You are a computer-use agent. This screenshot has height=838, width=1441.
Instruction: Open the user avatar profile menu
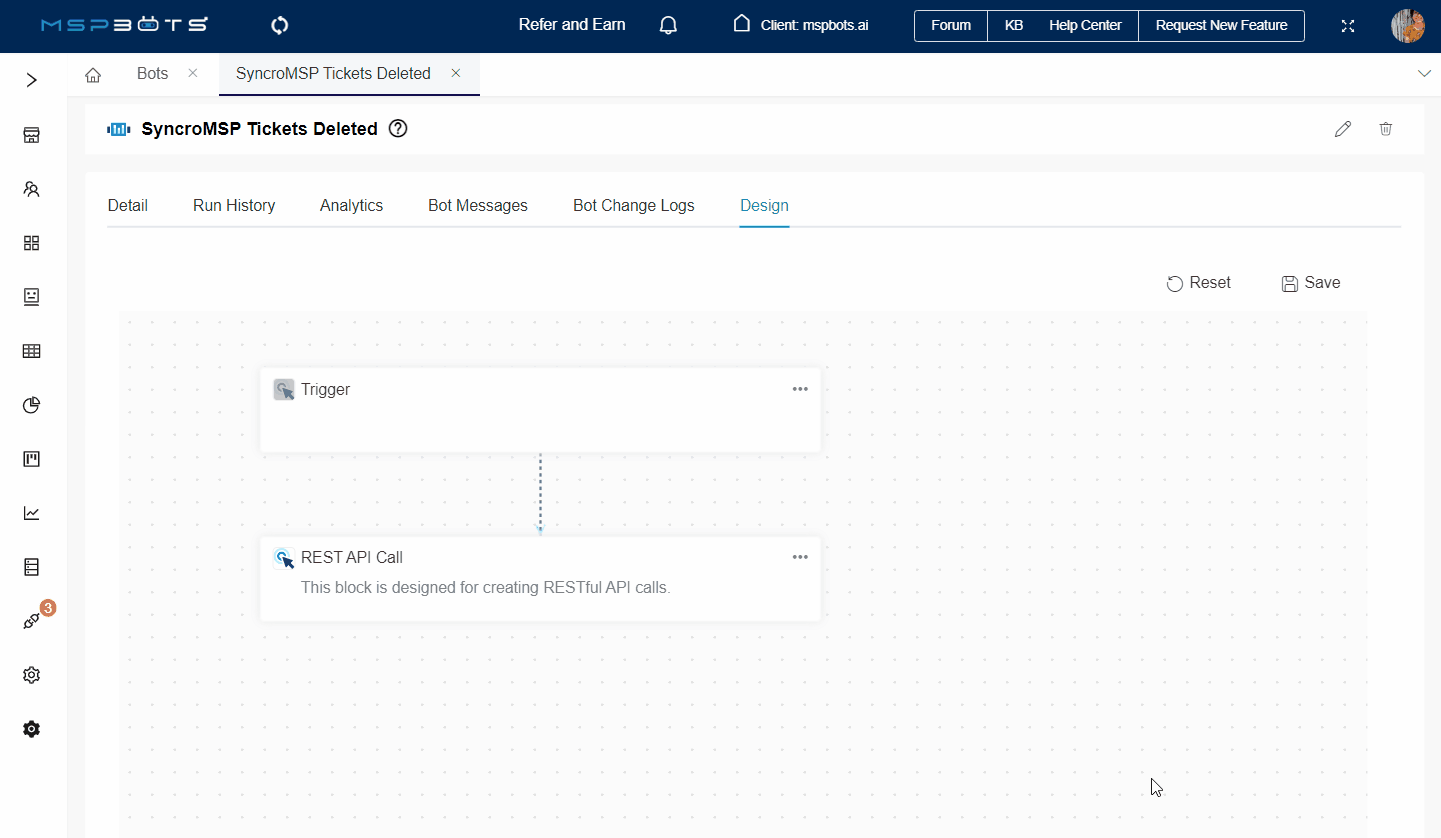tap(1407, 26)
